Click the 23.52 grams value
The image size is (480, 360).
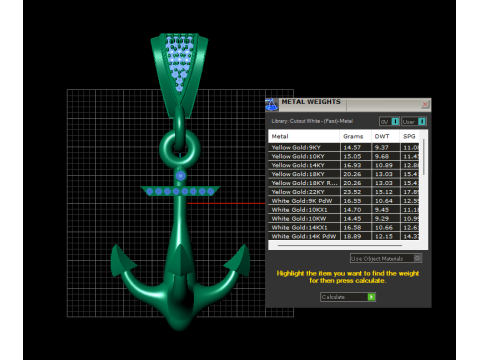(352, 192)
